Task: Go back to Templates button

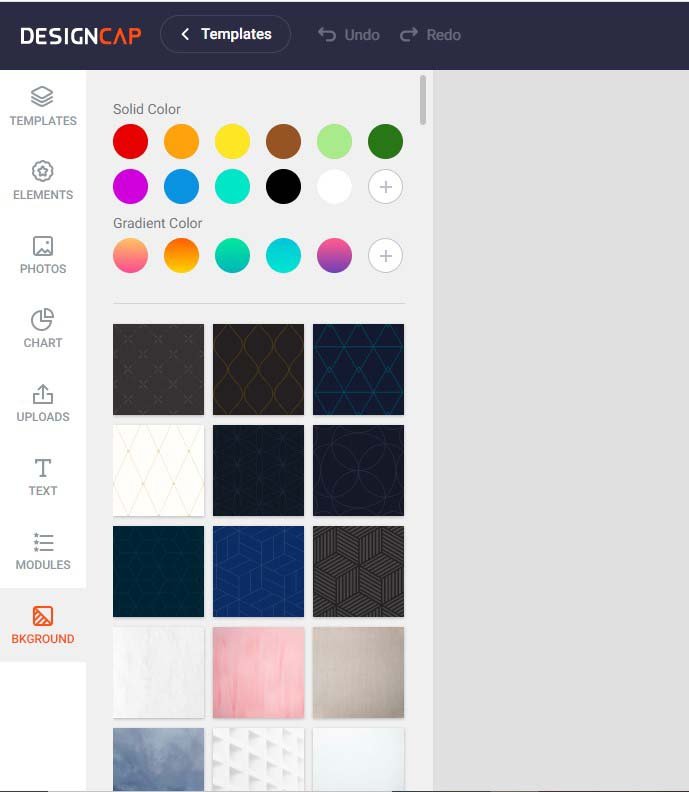Action: pyautogui.click(x=225, y=34)
